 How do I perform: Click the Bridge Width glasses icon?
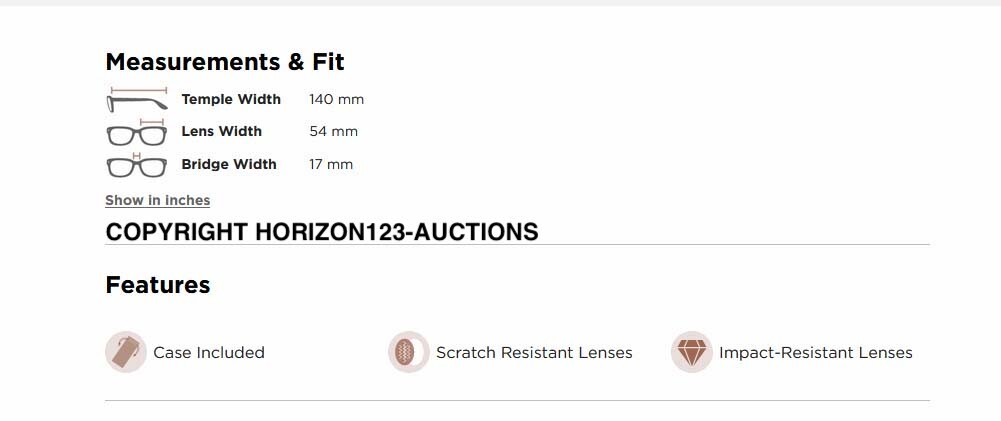[x=136, y=165]
